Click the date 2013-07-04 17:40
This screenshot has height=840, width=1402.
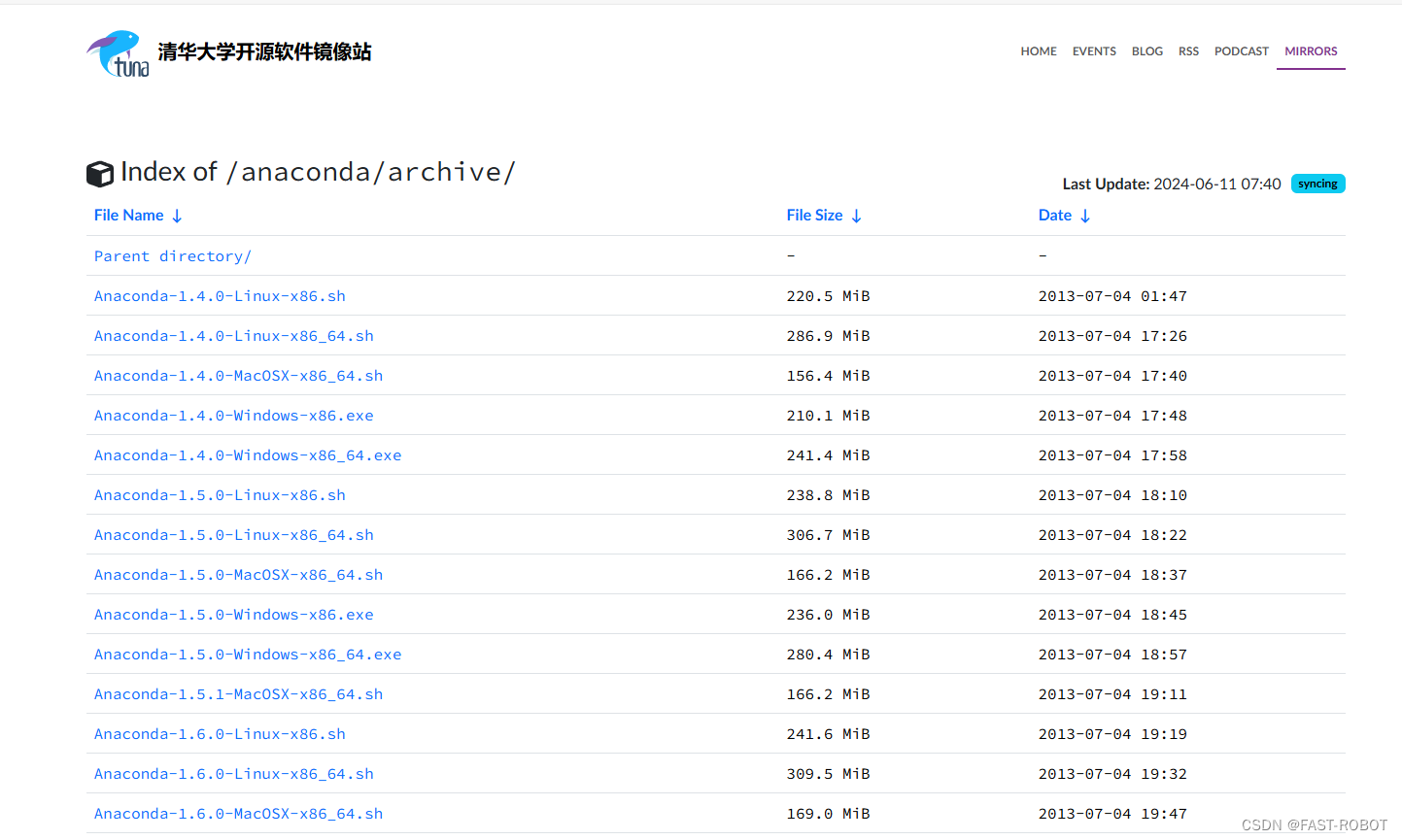coord(1112,376)
